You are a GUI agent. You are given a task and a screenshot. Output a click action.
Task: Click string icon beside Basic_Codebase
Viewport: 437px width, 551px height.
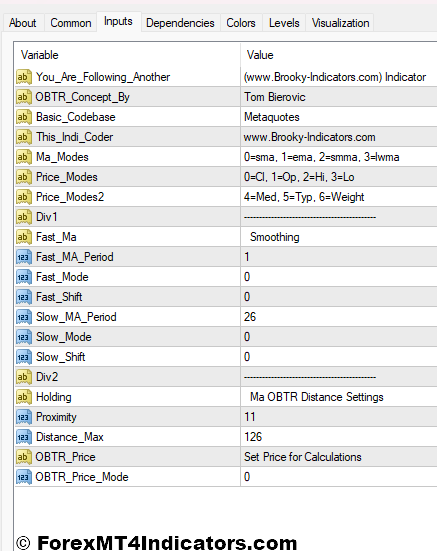[24, 117]
